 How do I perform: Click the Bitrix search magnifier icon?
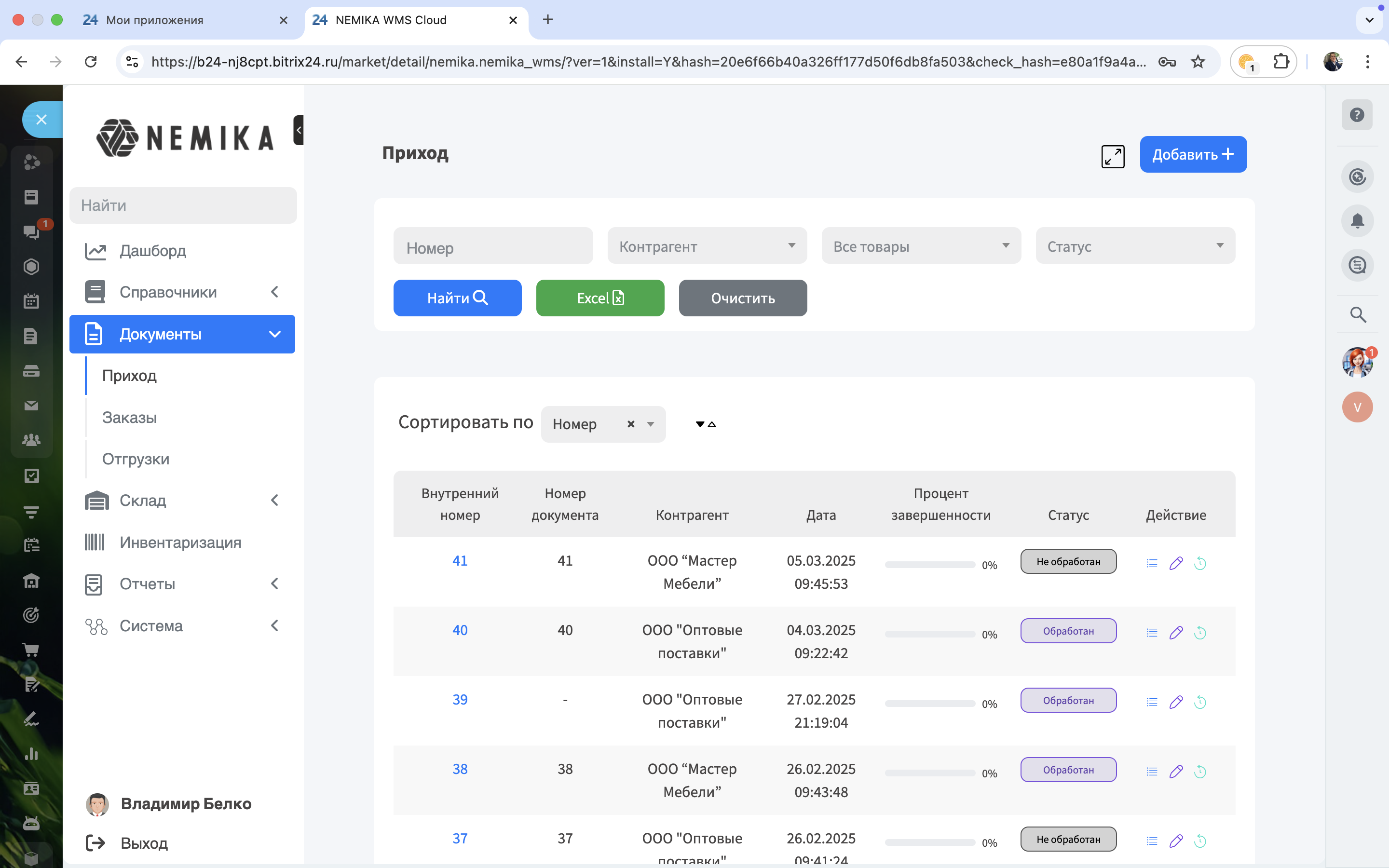[x=1358, y=314]
